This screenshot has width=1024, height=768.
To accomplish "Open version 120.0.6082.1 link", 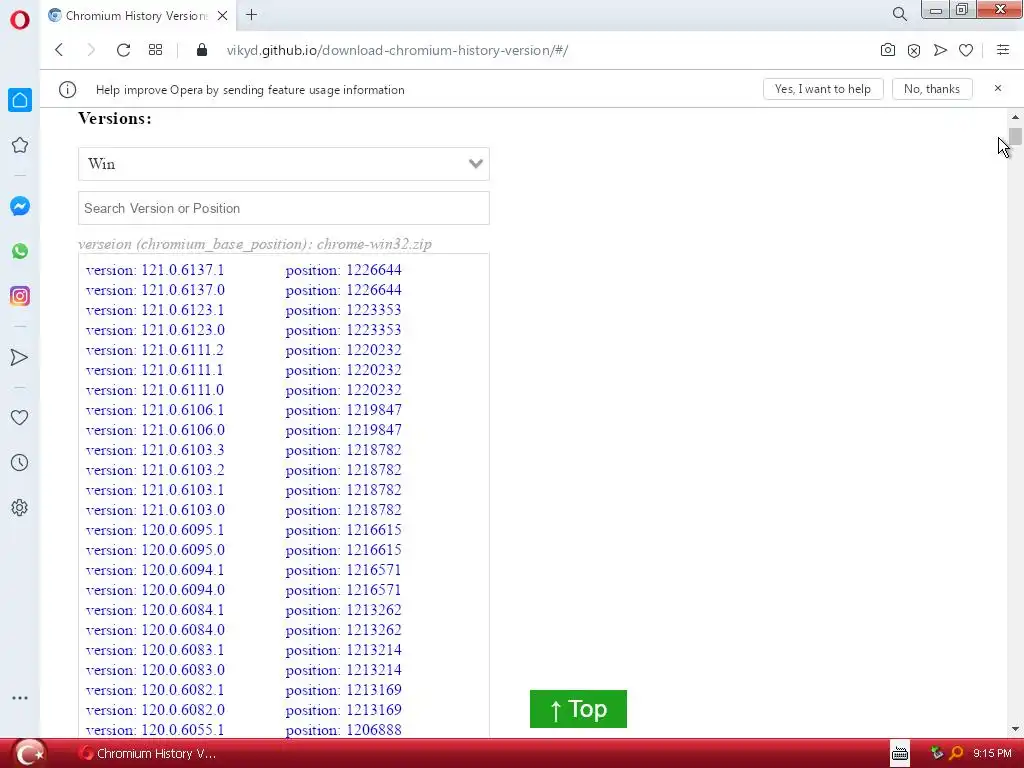I will pos(155,690).
